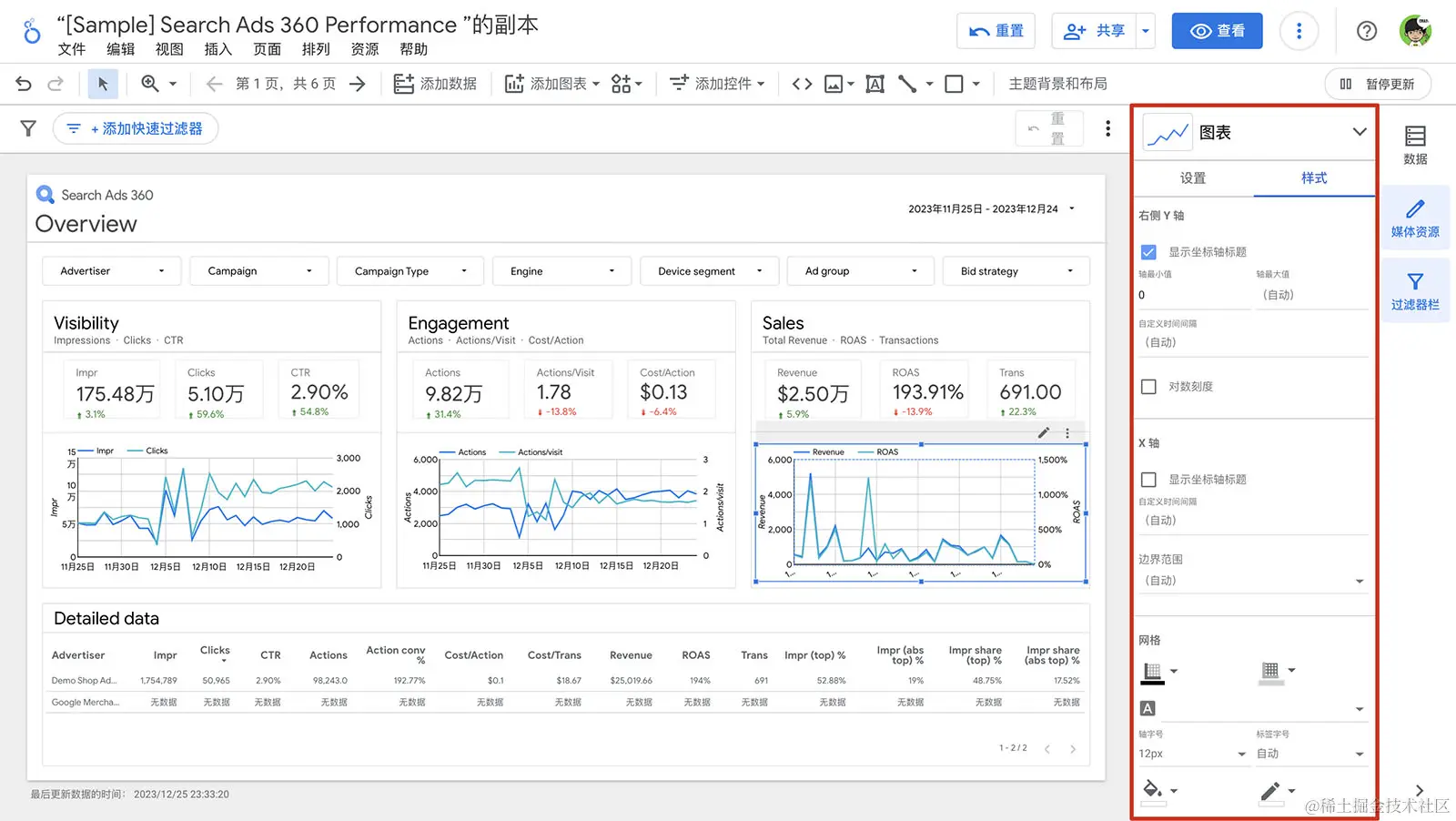Viewport: 1456px width, 821px height.
Task: Open the 过滤器栏 panel in the side rail
Action: click(1415, 291)
